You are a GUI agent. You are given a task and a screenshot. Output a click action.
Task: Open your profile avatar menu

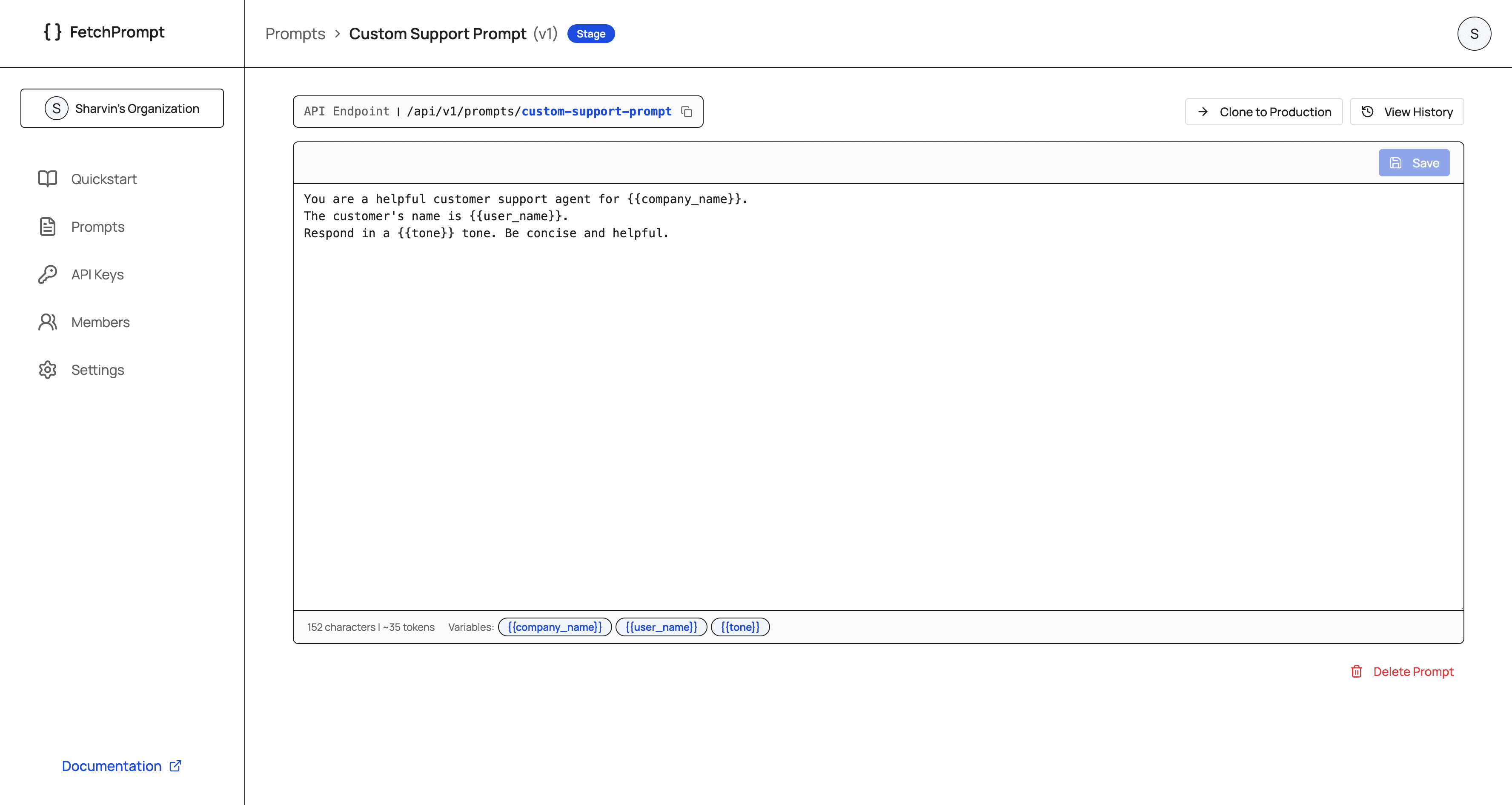coord(1474,34)
